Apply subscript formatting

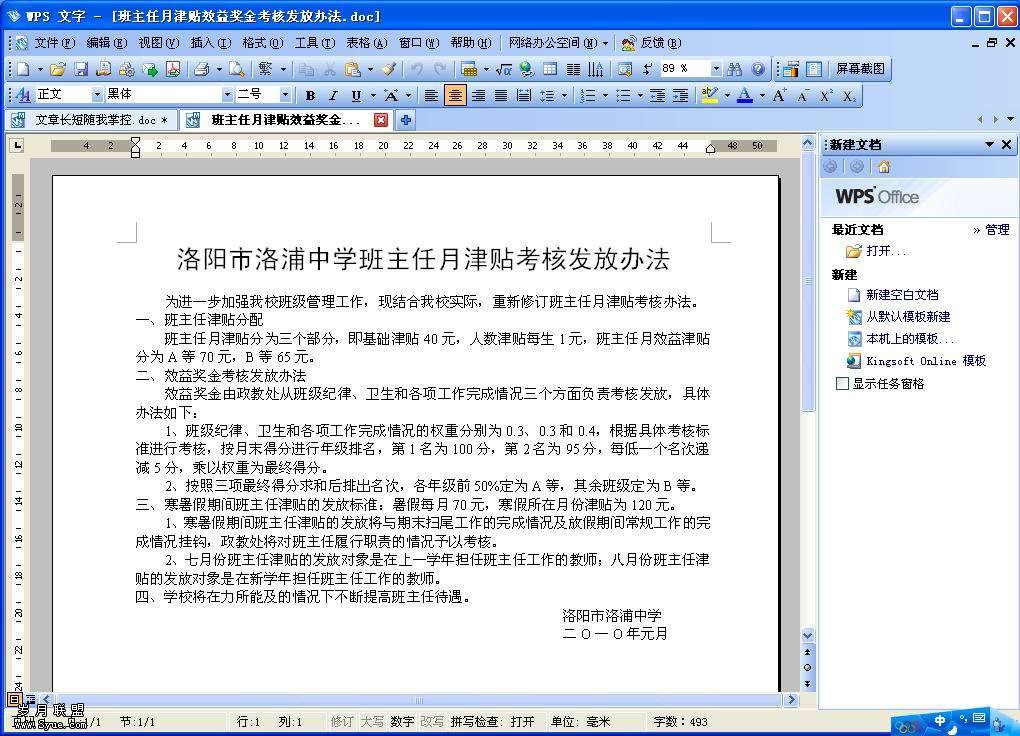849,96
